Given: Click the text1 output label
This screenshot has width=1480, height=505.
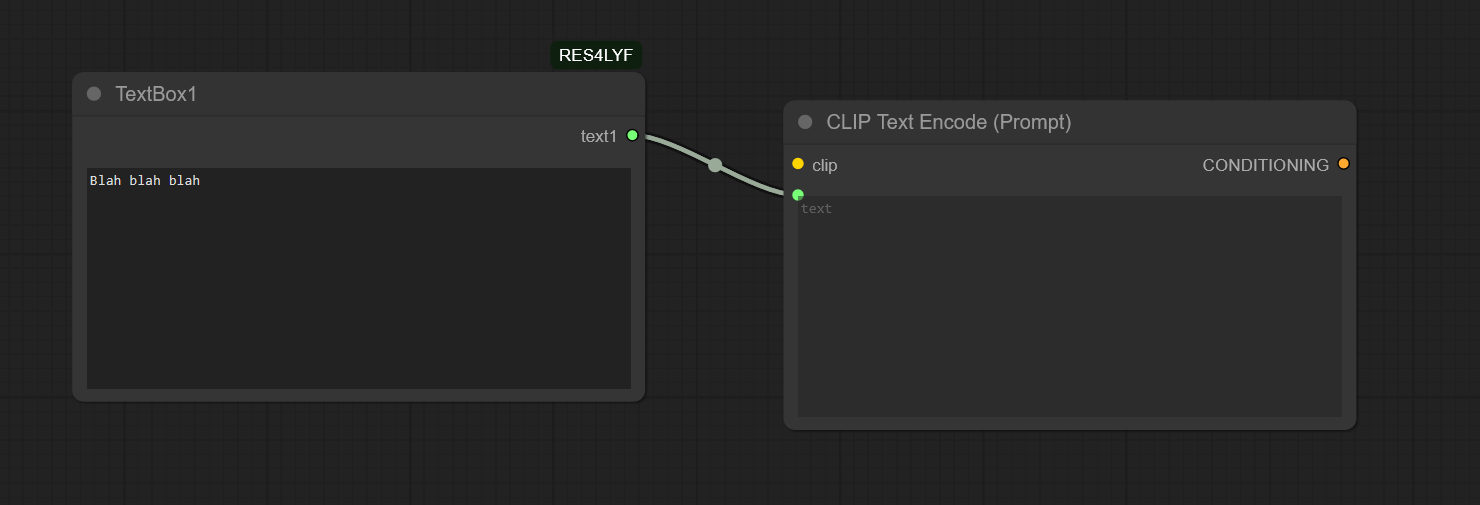Looking at the screenshot, I should [x=599, y=136].
